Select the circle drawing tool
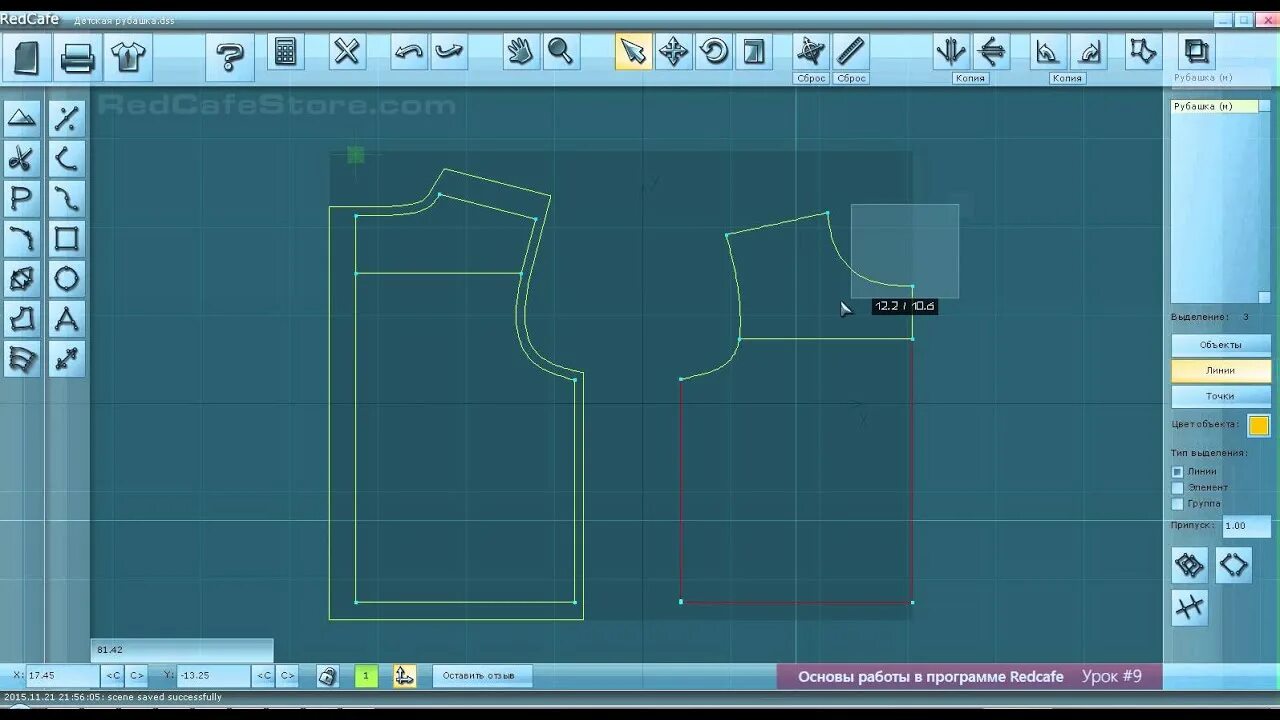 point(66,279)
